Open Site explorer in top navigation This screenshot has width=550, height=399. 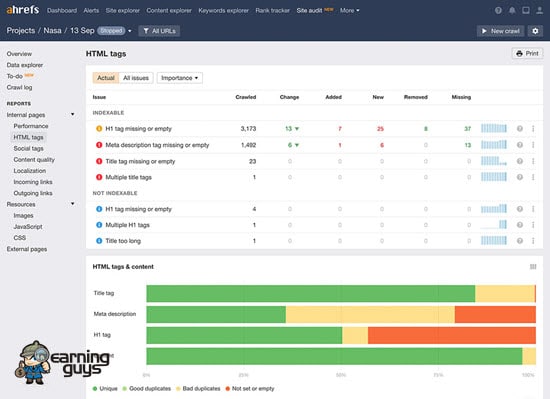pyautogui.click(x=122, y=11)
